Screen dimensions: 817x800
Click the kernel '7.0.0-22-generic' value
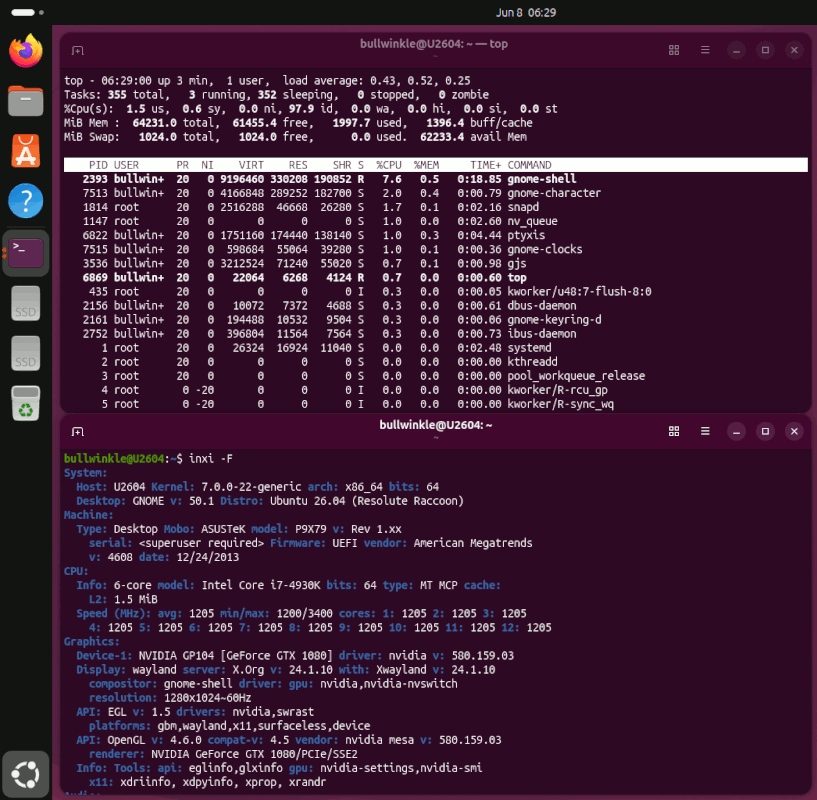pos(251,487)
